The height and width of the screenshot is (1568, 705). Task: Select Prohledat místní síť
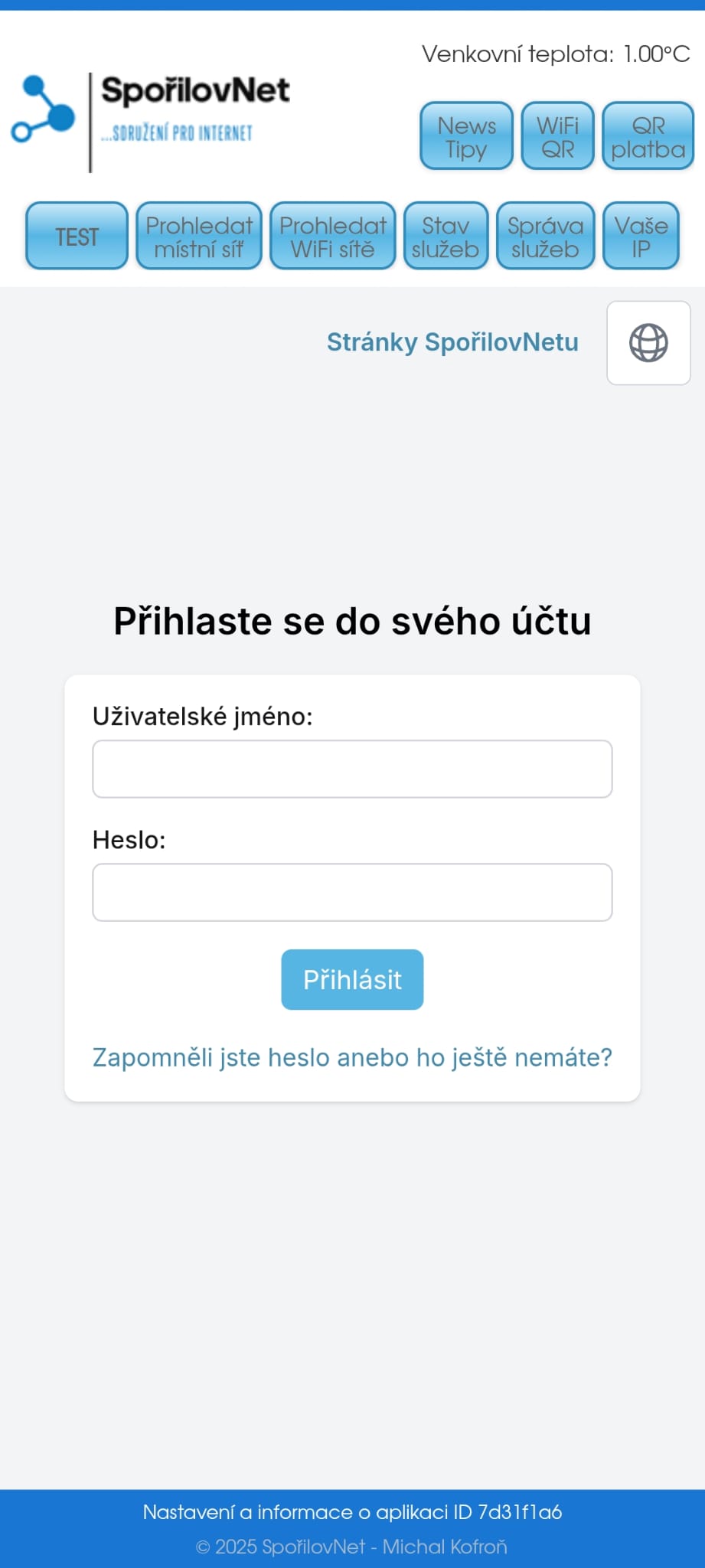(199, 237)
